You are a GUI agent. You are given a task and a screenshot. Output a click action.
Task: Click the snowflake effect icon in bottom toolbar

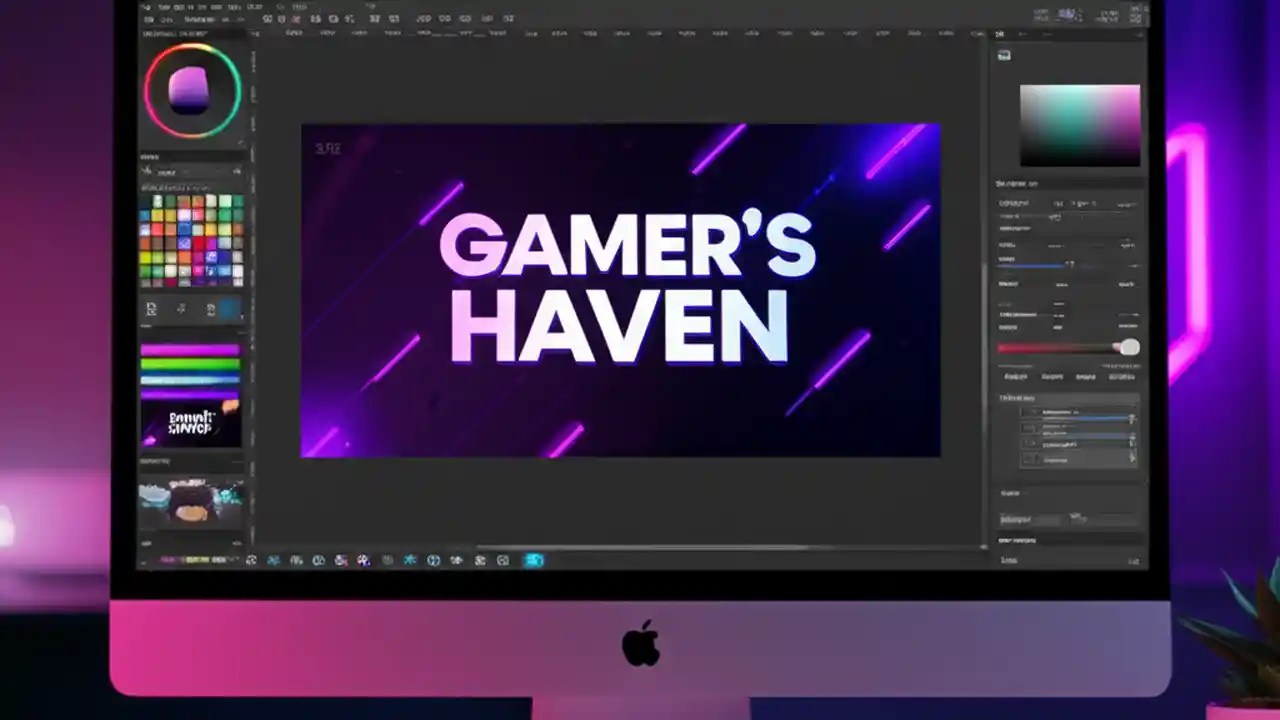(x=409, y=560)
